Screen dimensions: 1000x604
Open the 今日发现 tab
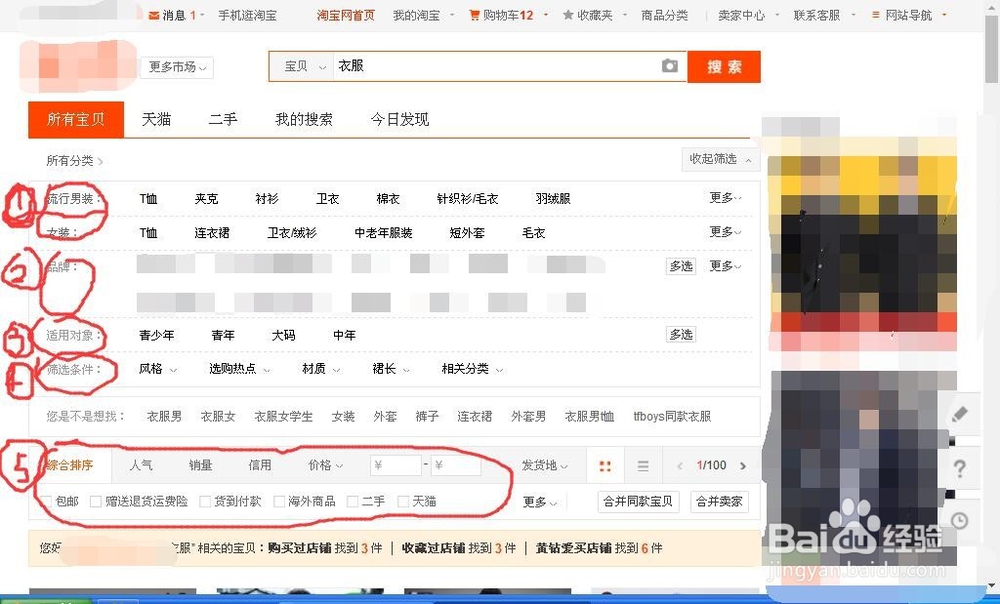coord(400,119)
